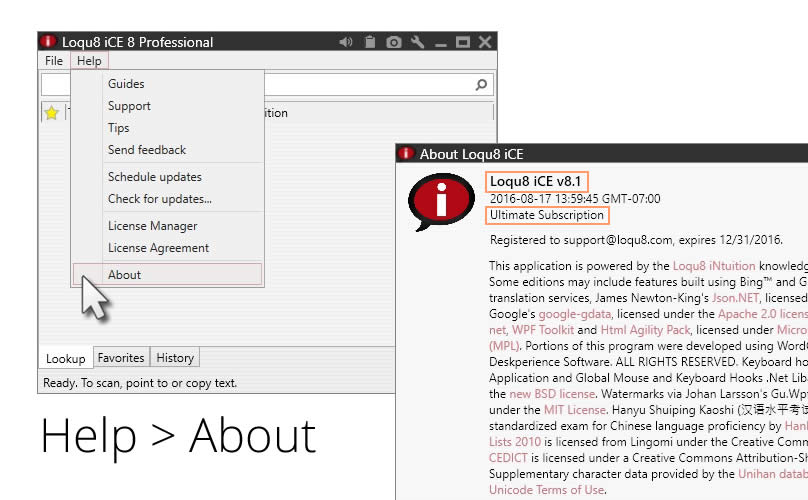Select Check for updates... option
The width and height of the screenshot is (808, 500).
coord(159,199)
